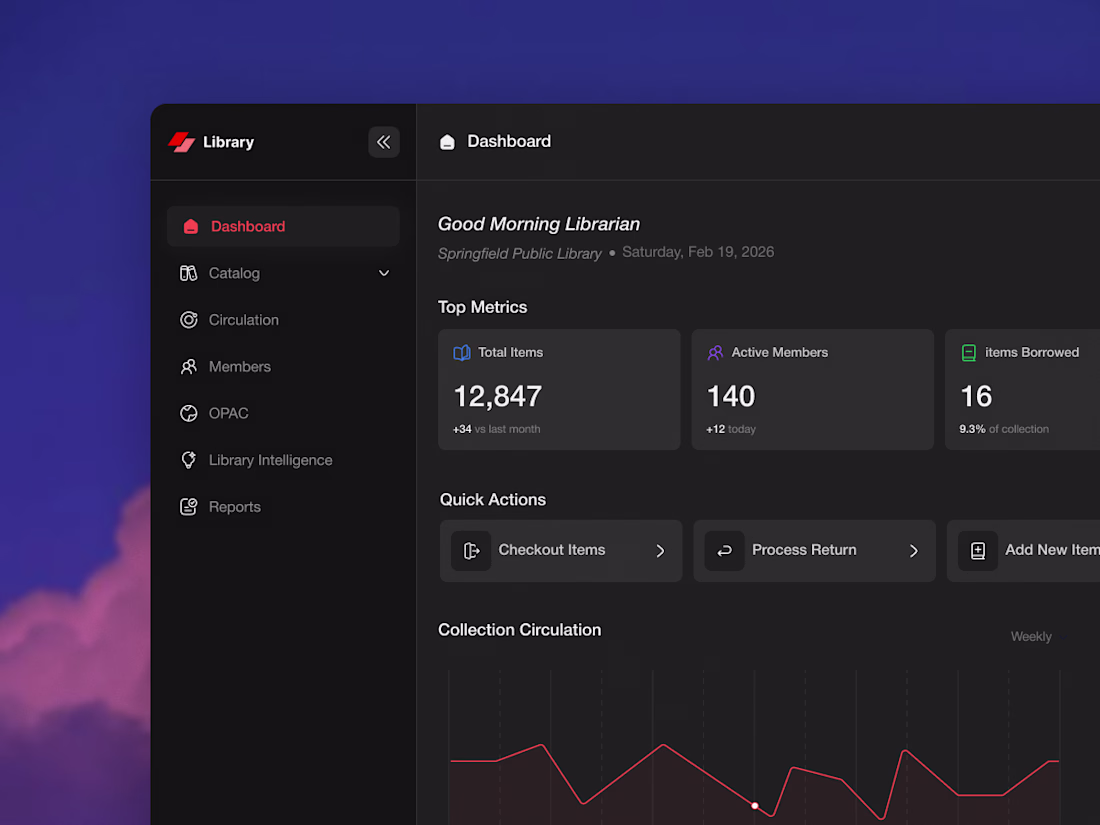
Task: Click the Total Items book icon
Action: point(462,353)
